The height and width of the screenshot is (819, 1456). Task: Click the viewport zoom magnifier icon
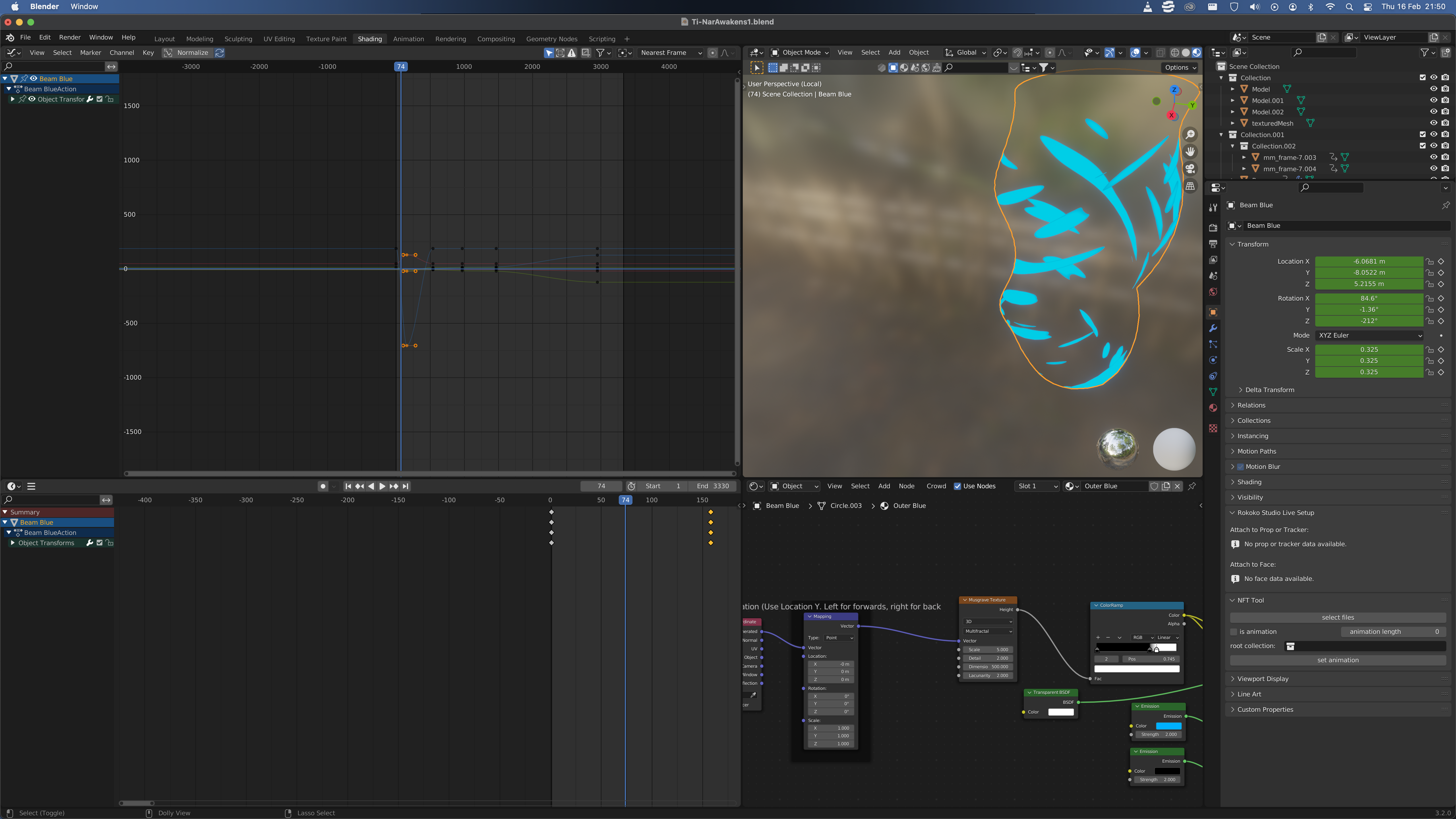tap(1190, 135)
